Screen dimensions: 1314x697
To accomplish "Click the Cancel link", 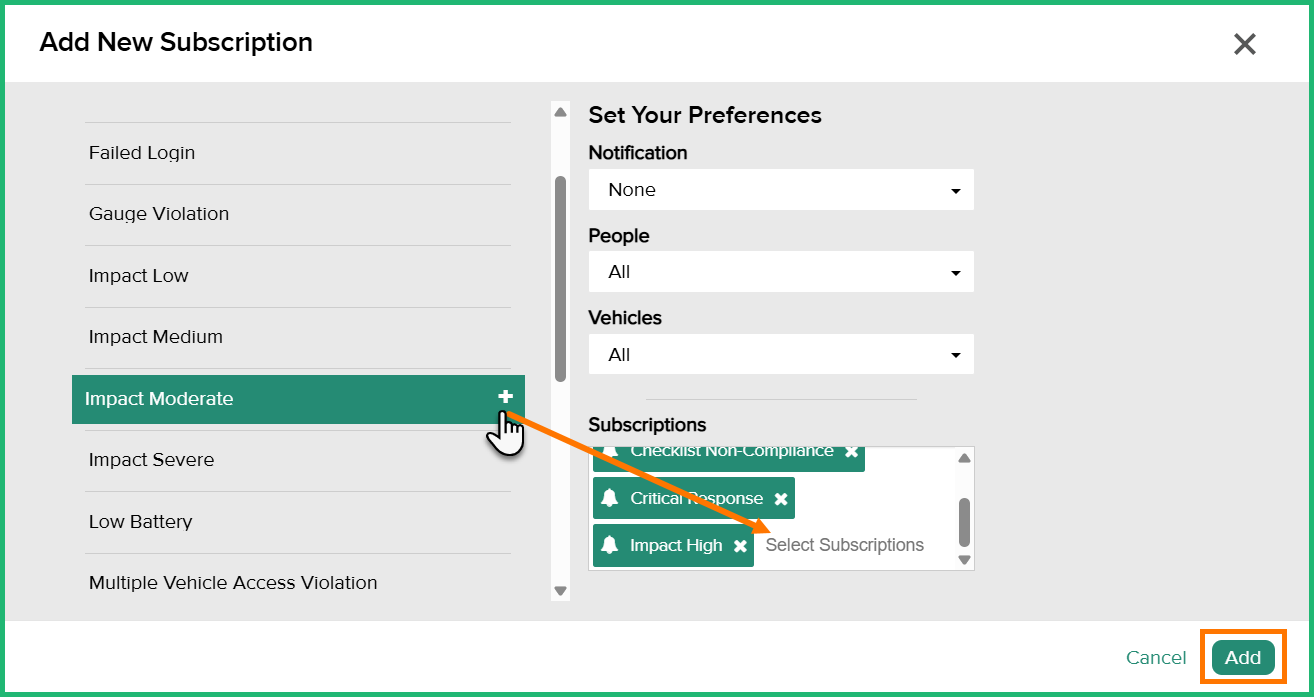I will (x=1156, y=657).
